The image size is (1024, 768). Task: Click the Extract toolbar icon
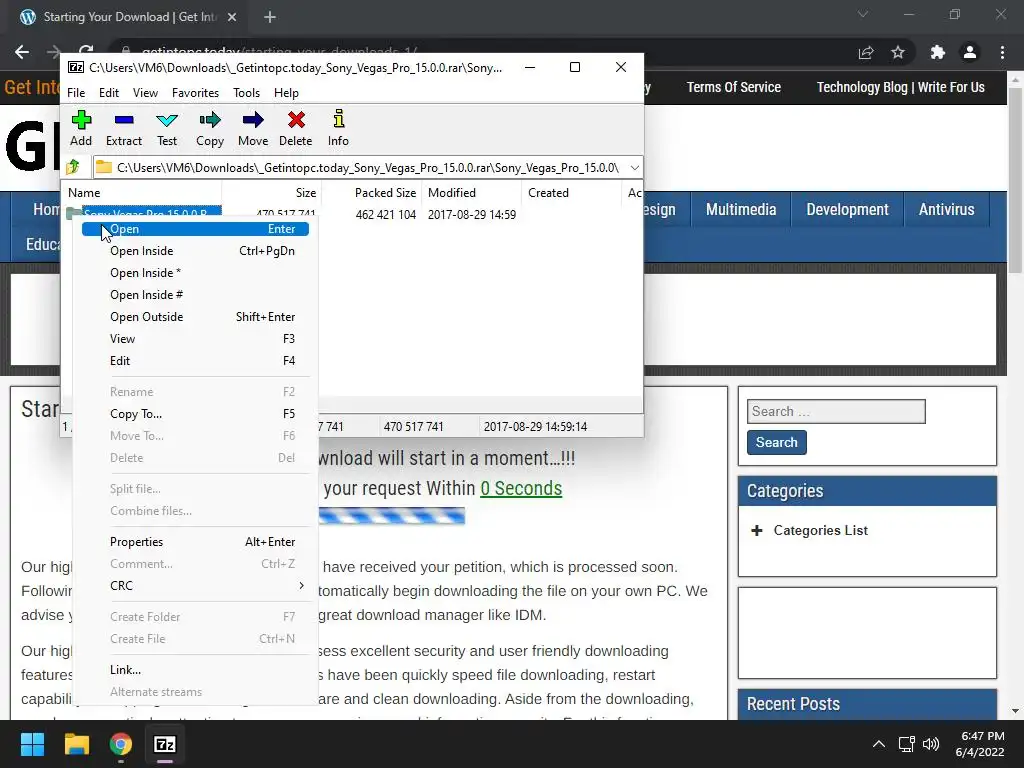123,128
